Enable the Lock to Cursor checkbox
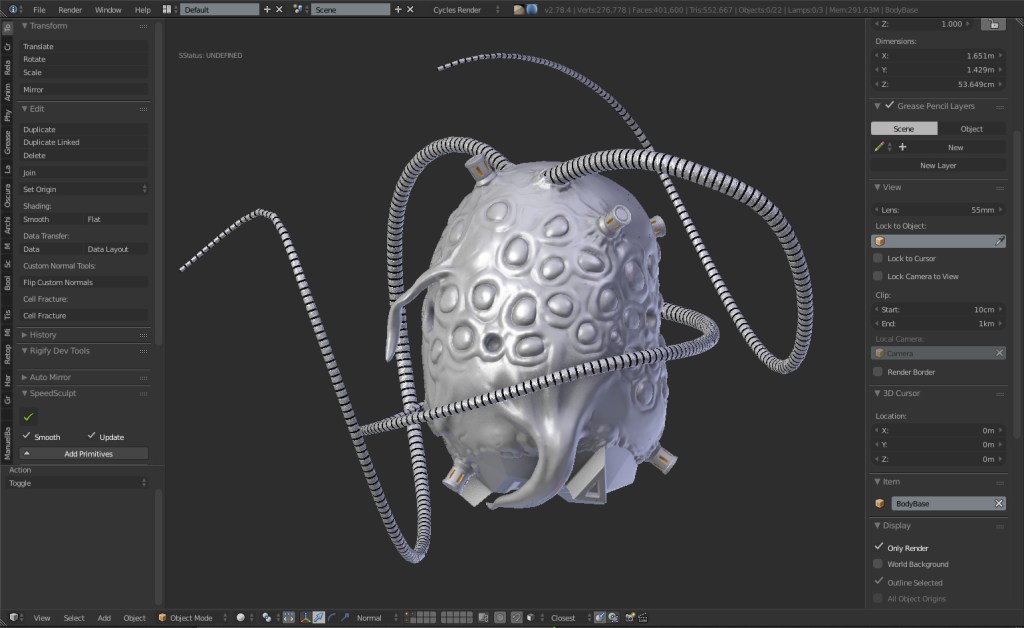This screenshot has width=1024, height=628. pos(878,258)
